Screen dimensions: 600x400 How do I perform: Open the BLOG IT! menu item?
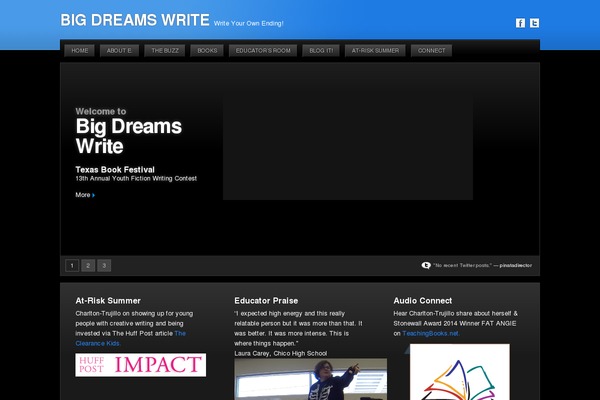click(321, 51)
